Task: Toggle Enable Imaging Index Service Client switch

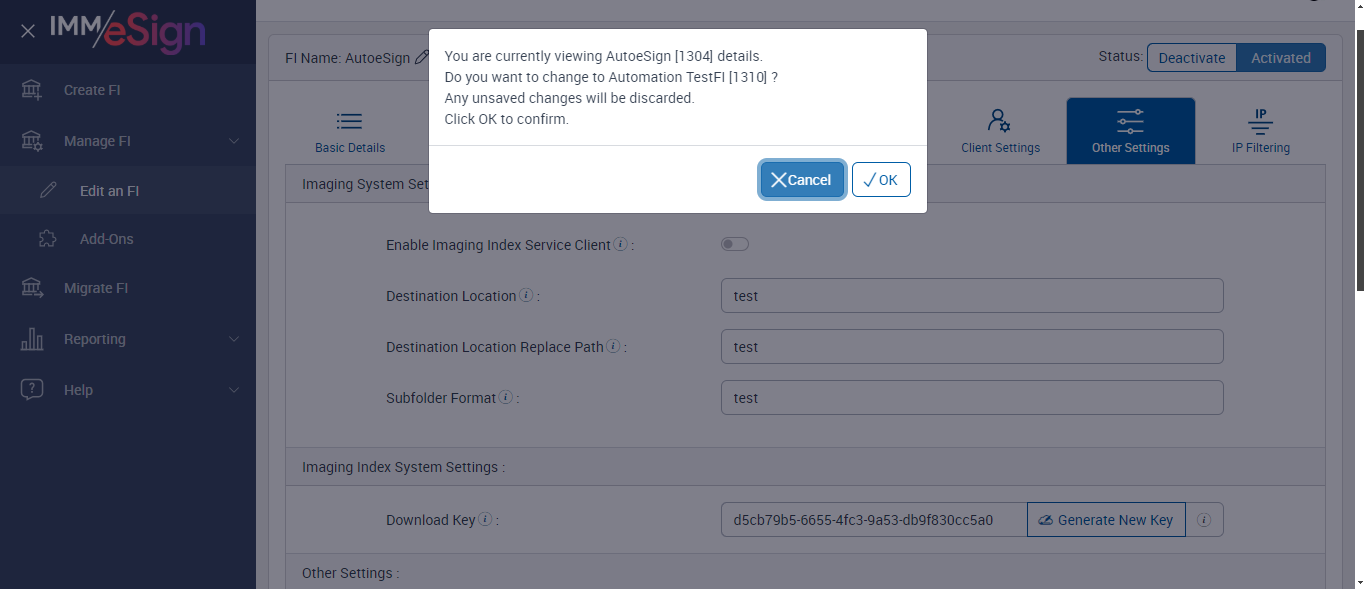Action: tap(735, 245)
